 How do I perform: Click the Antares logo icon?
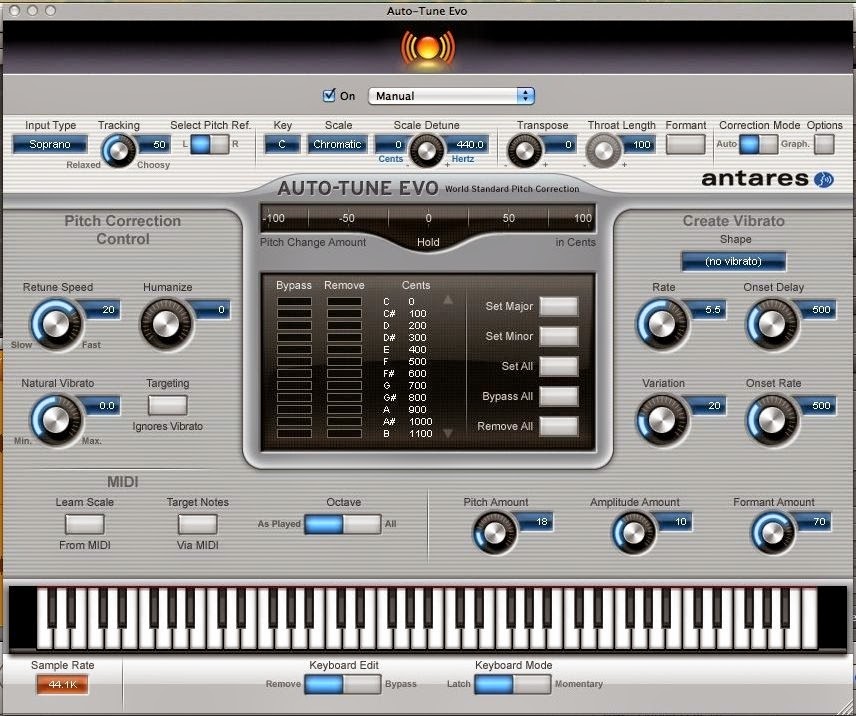(x=823, y=179)
